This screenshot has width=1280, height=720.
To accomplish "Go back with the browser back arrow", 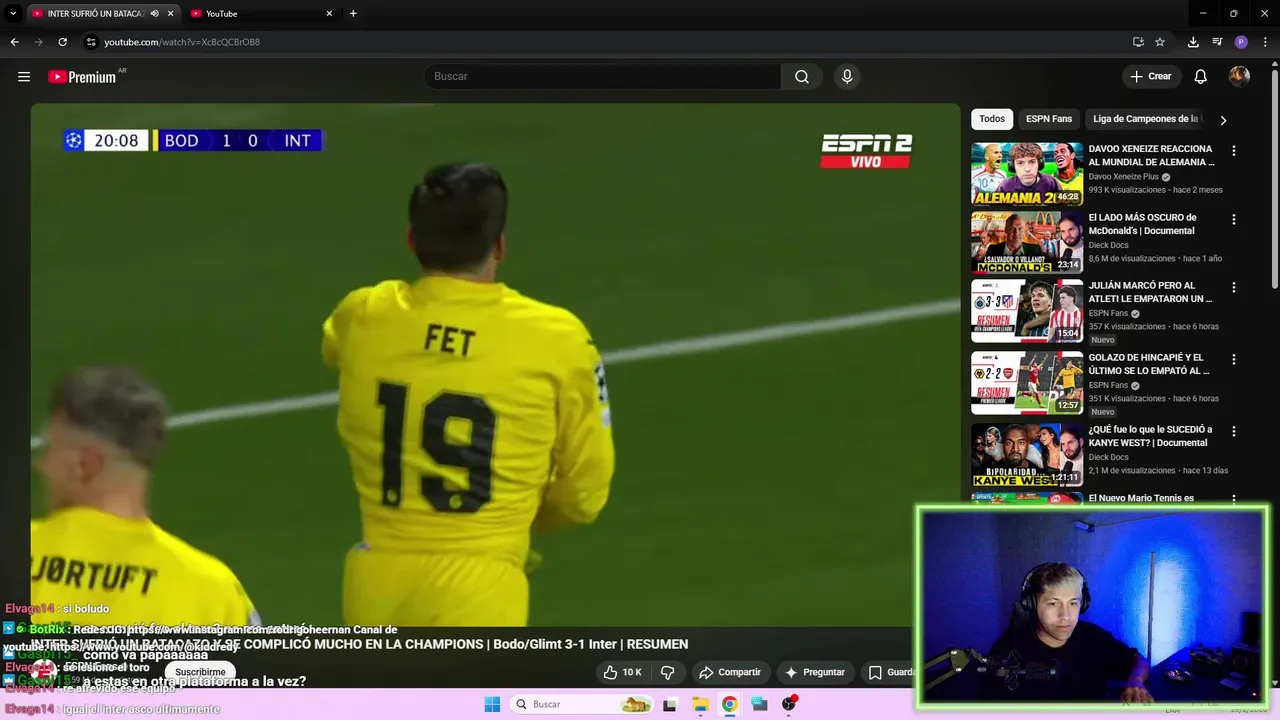I will coord(14,42).
